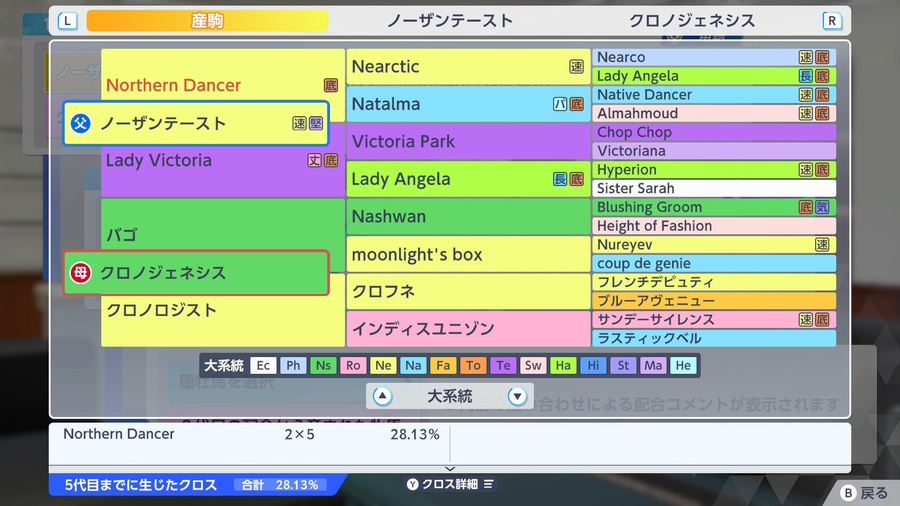Click the L shoulder button icon
The image size is (900, 506).
tap(67, 21)
